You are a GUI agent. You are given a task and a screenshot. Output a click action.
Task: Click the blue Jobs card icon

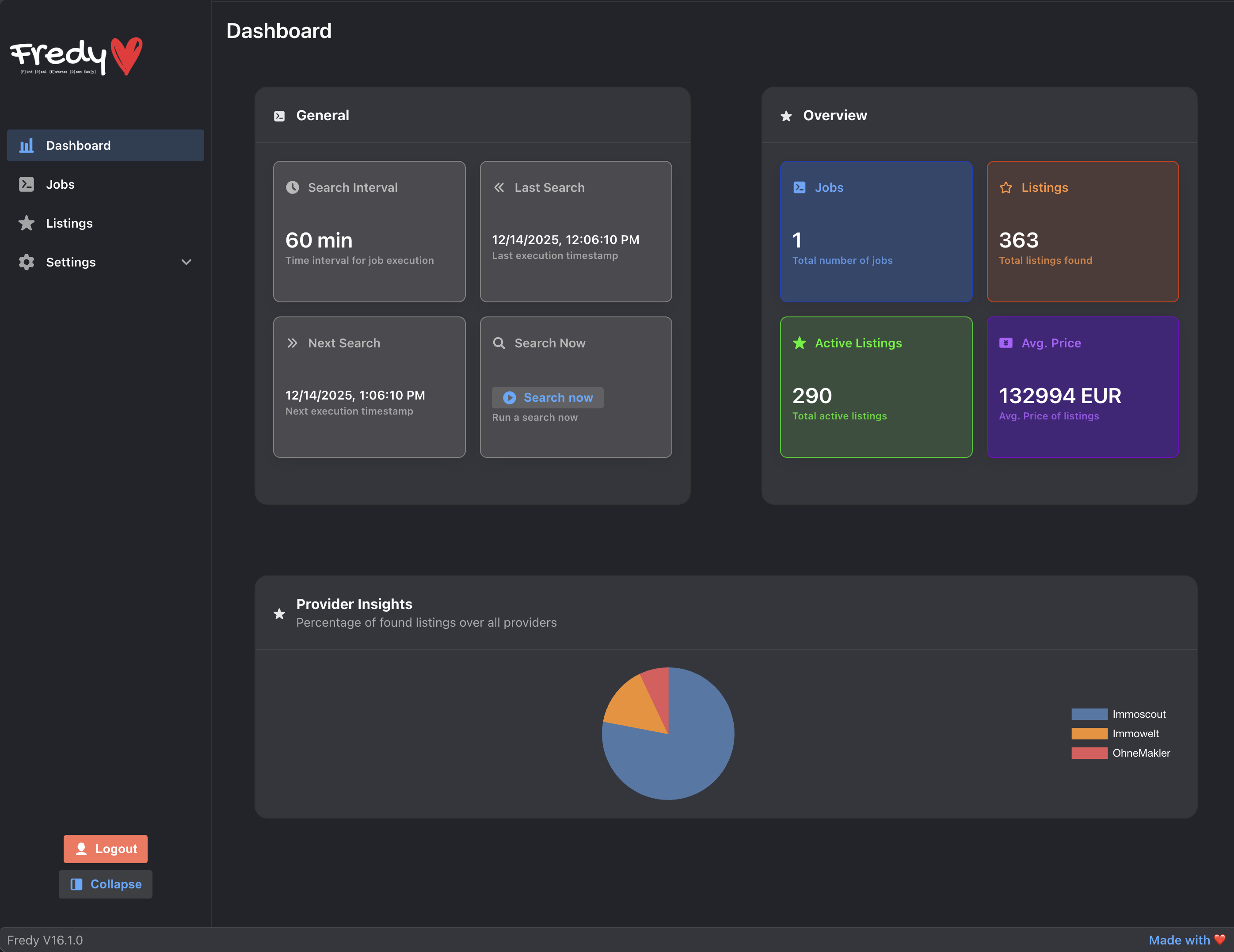pyautogui.click(x=800, y=187)
